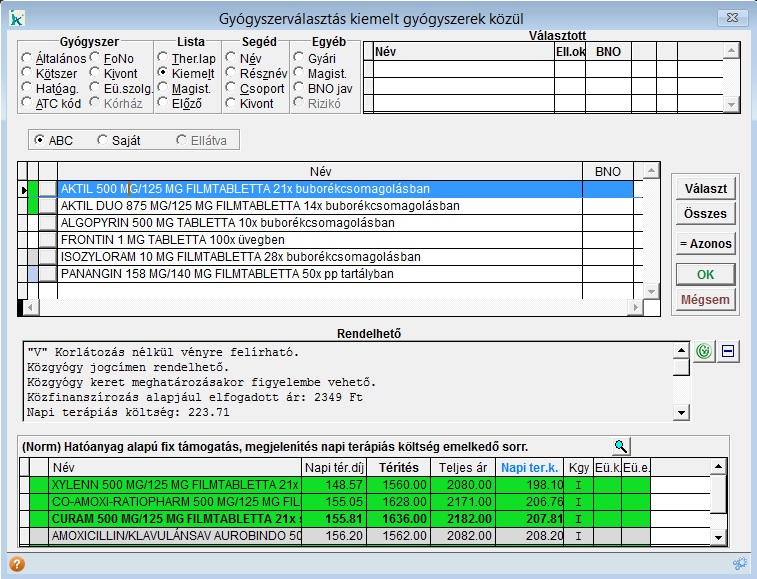Click down arrow of price table scrollbar
This screenshot has height=579, width=757.
(718, 537)
